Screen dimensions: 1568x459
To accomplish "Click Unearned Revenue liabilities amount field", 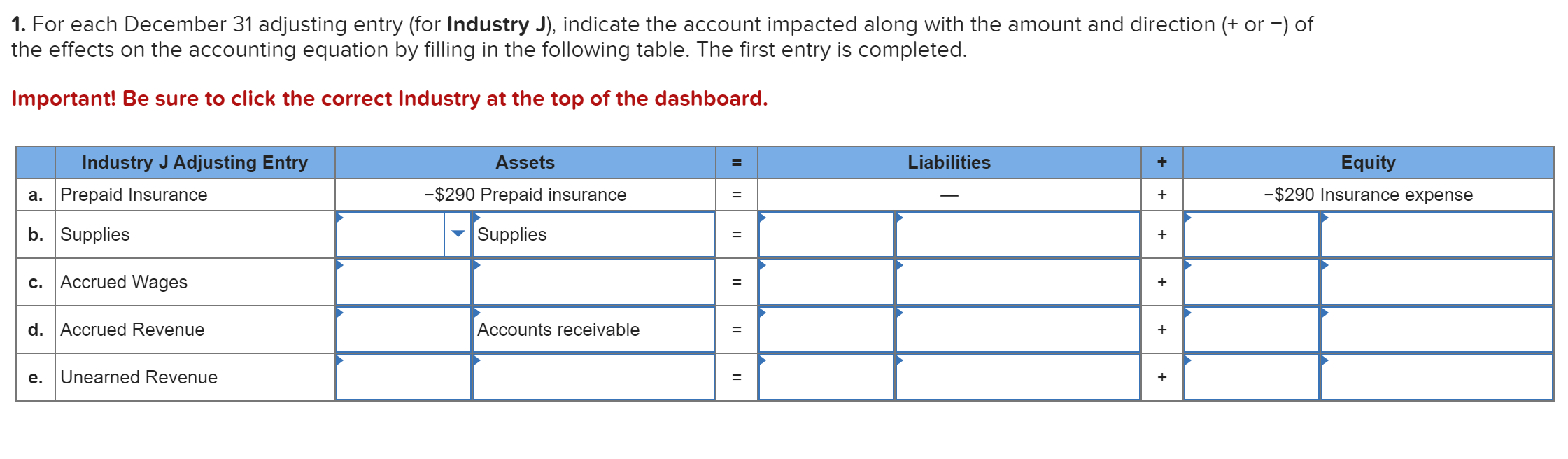I will (826, 377).
